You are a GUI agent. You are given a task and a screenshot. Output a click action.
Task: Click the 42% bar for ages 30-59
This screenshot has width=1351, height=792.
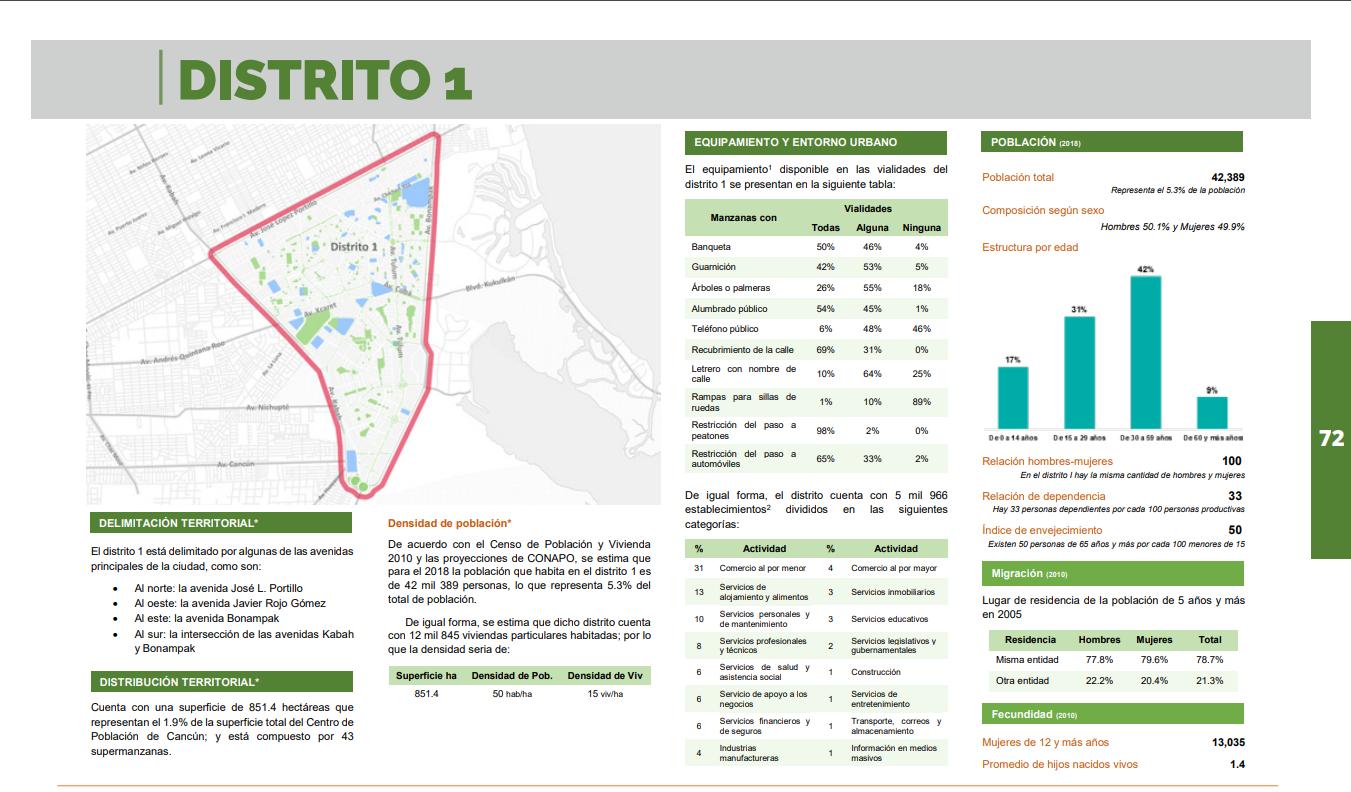pyautogui.click(x=1146, y=352)
